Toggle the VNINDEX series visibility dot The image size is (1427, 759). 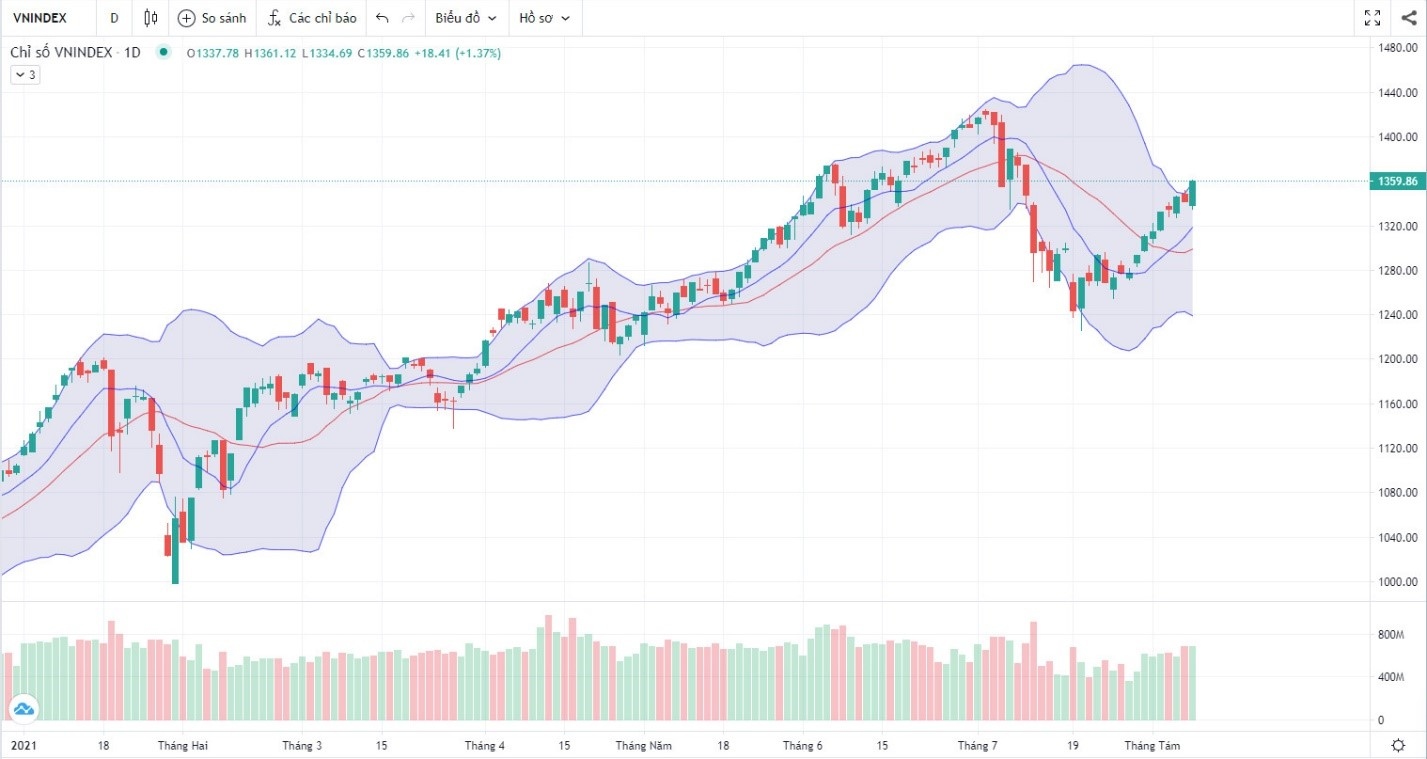(163, 52)
